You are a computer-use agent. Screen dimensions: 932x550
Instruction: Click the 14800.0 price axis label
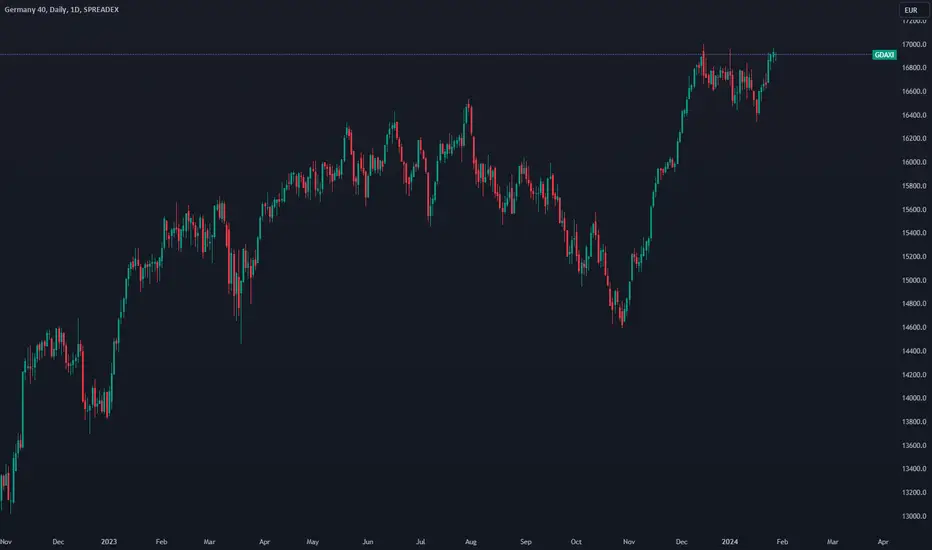[914, 304]
